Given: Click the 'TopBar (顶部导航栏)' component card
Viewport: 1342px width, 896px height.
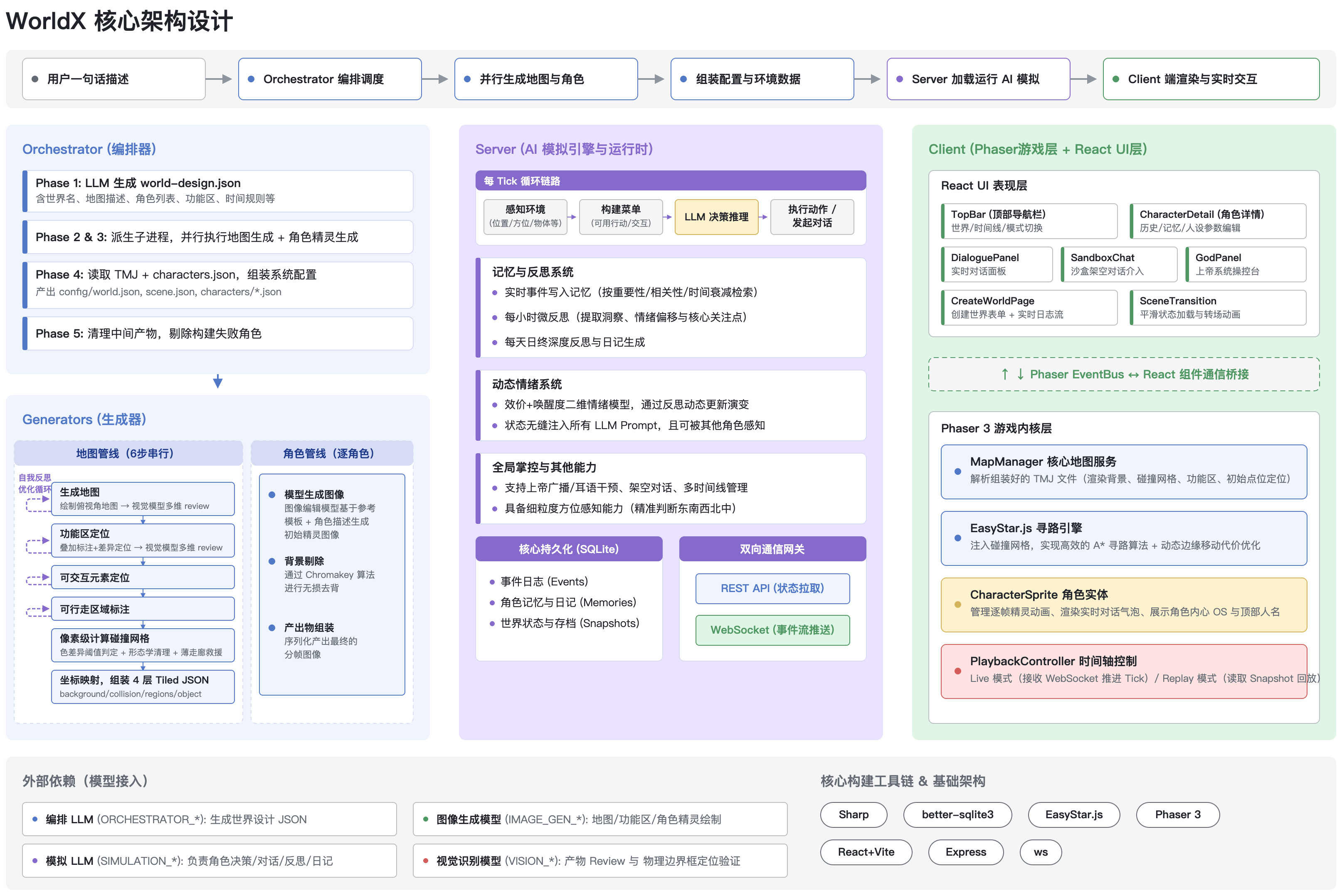Looking at the screenshot, I should [x=1029, y=221].
